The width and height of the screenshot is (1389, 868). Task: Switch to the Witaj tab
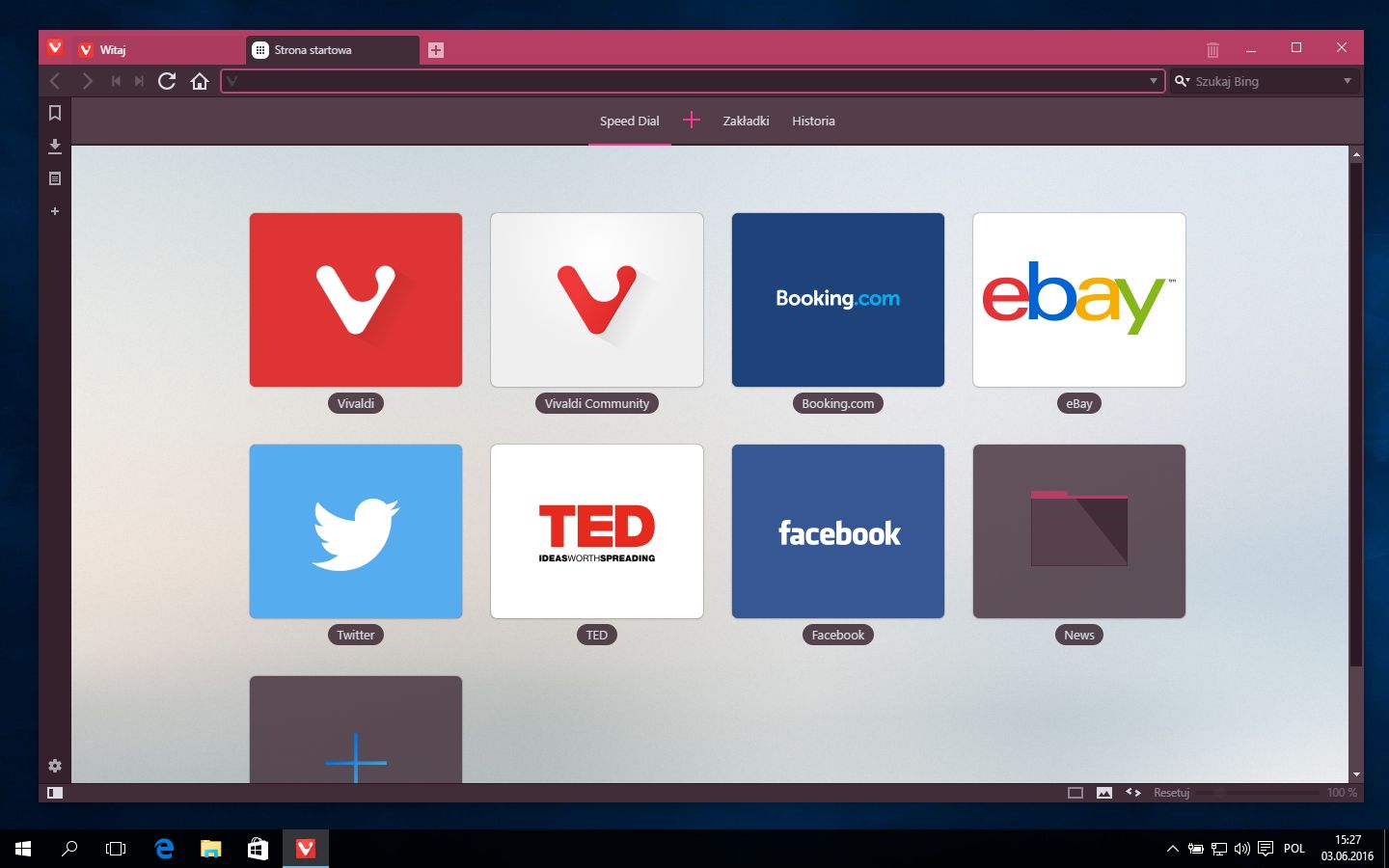click(x=158, y=50)
